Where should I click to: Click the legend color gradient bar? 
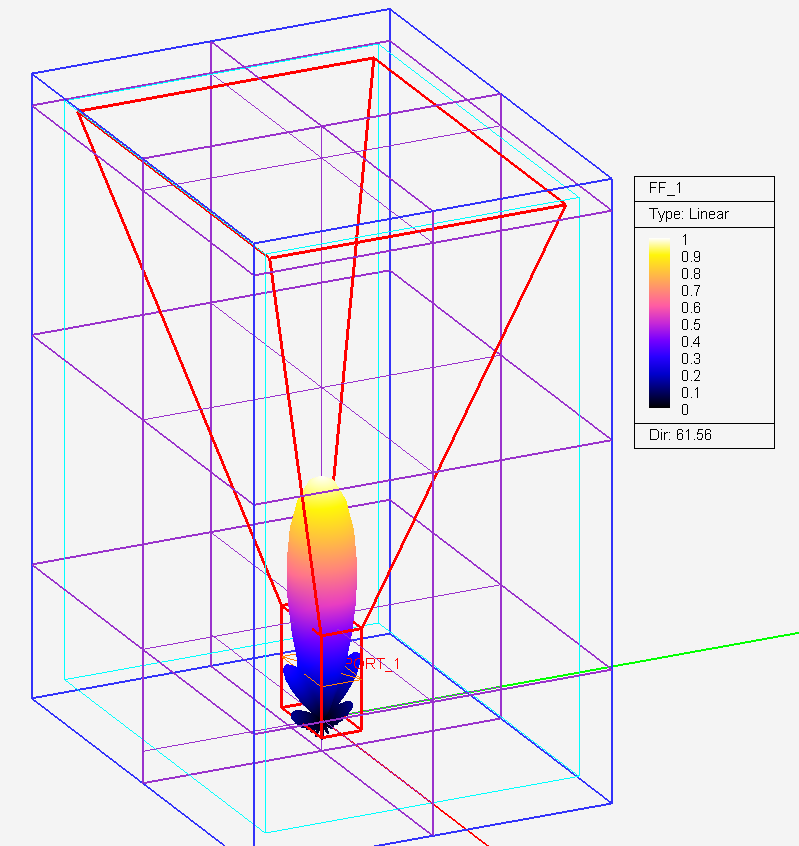(x=659, y=323)
